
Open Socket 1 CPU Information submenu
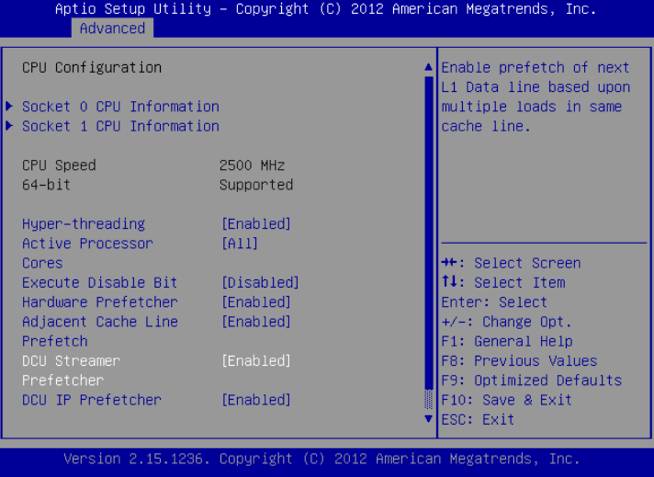(x=121, y=126)
